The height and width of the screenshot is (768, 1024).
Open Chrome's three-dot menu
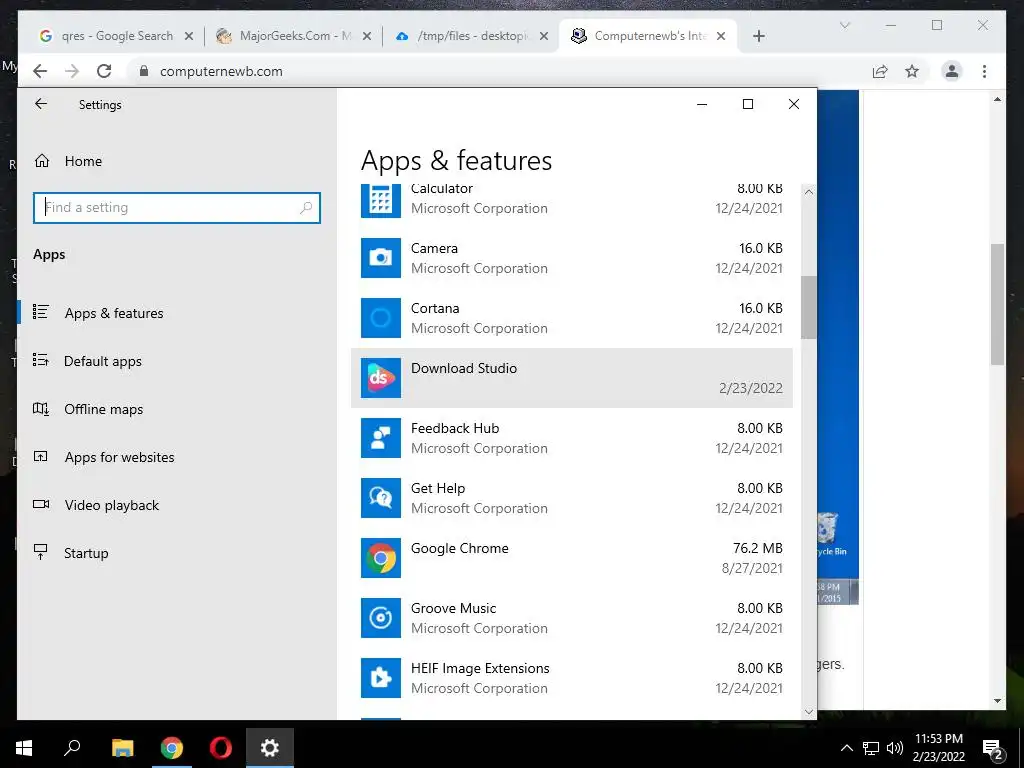(x=984, y=71)
